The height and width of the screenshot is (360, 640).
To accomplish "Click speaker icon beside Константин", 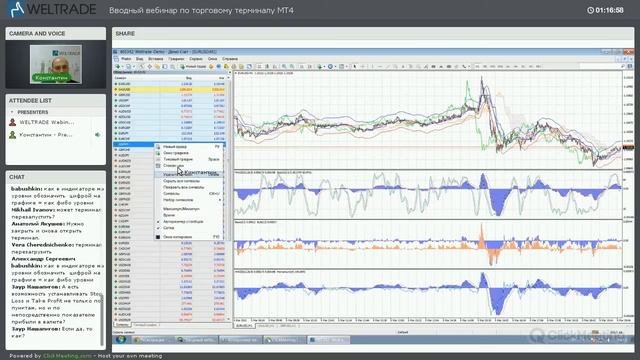I will pos(98,135).
